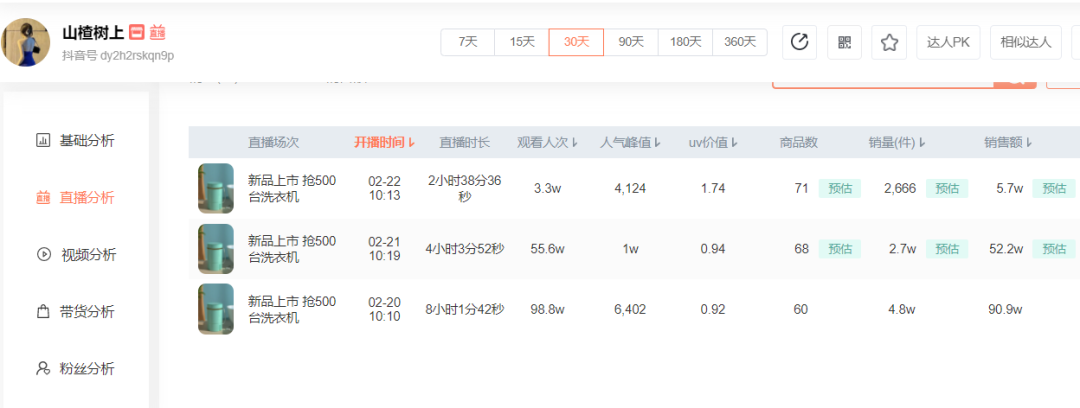The width and height of the screenshot is (1080, 408).
Task: Click the 02-22 10:13 start time
Action: [384, 189]
